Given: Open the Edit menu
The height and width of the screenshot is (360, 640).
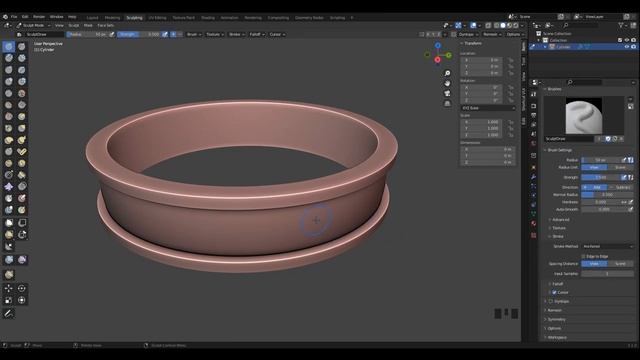Looking at the screenshot, I should pos(25,17).
